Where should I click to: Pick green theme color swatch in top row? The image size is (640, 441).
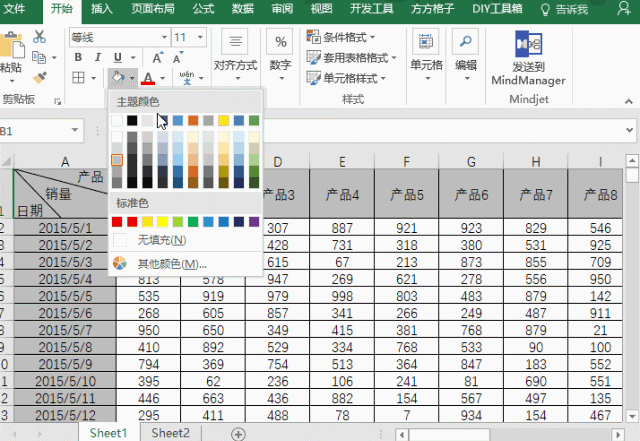[254, 120]
